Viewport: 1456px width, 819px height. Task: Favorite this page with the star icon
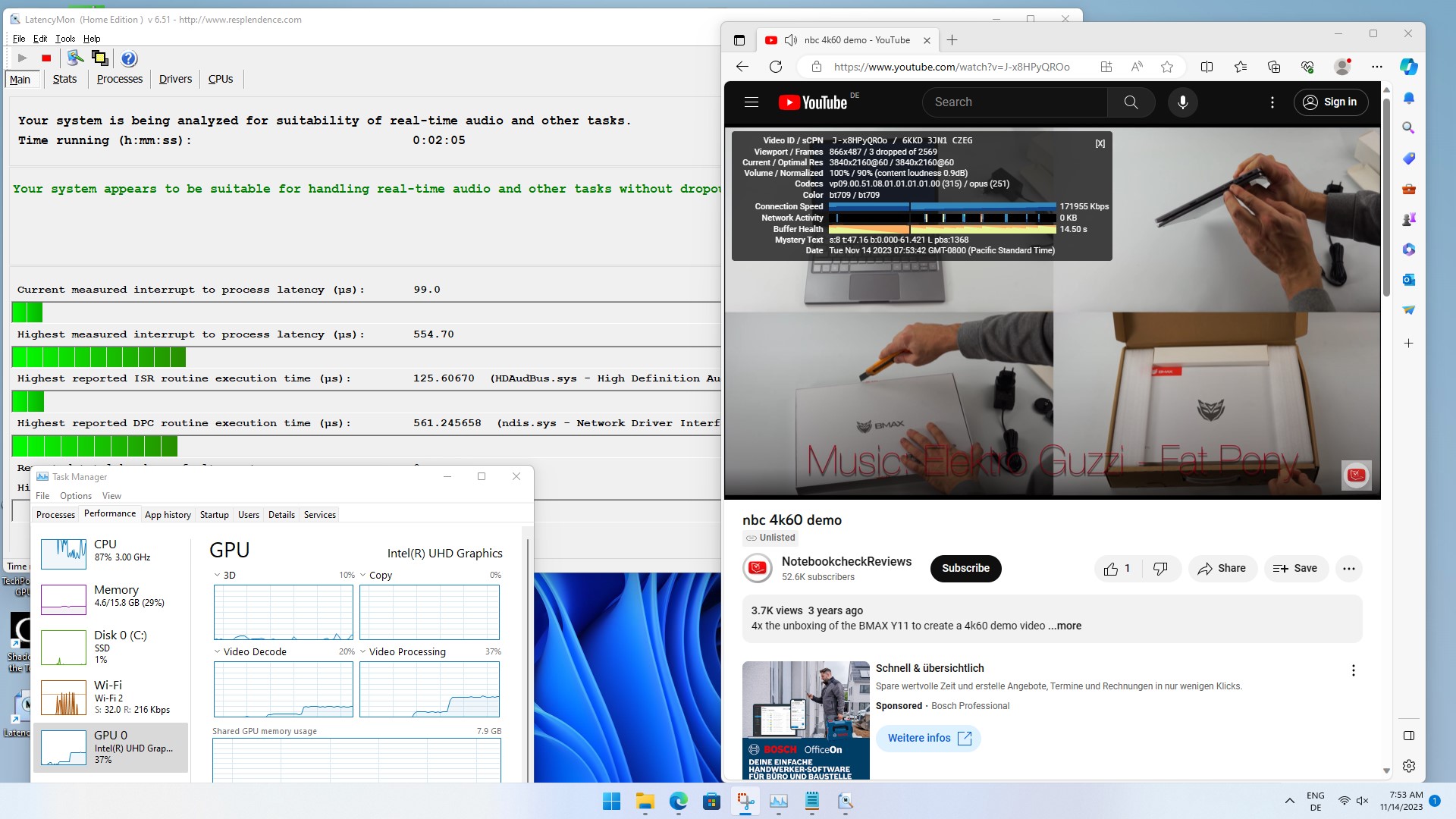1167,67
